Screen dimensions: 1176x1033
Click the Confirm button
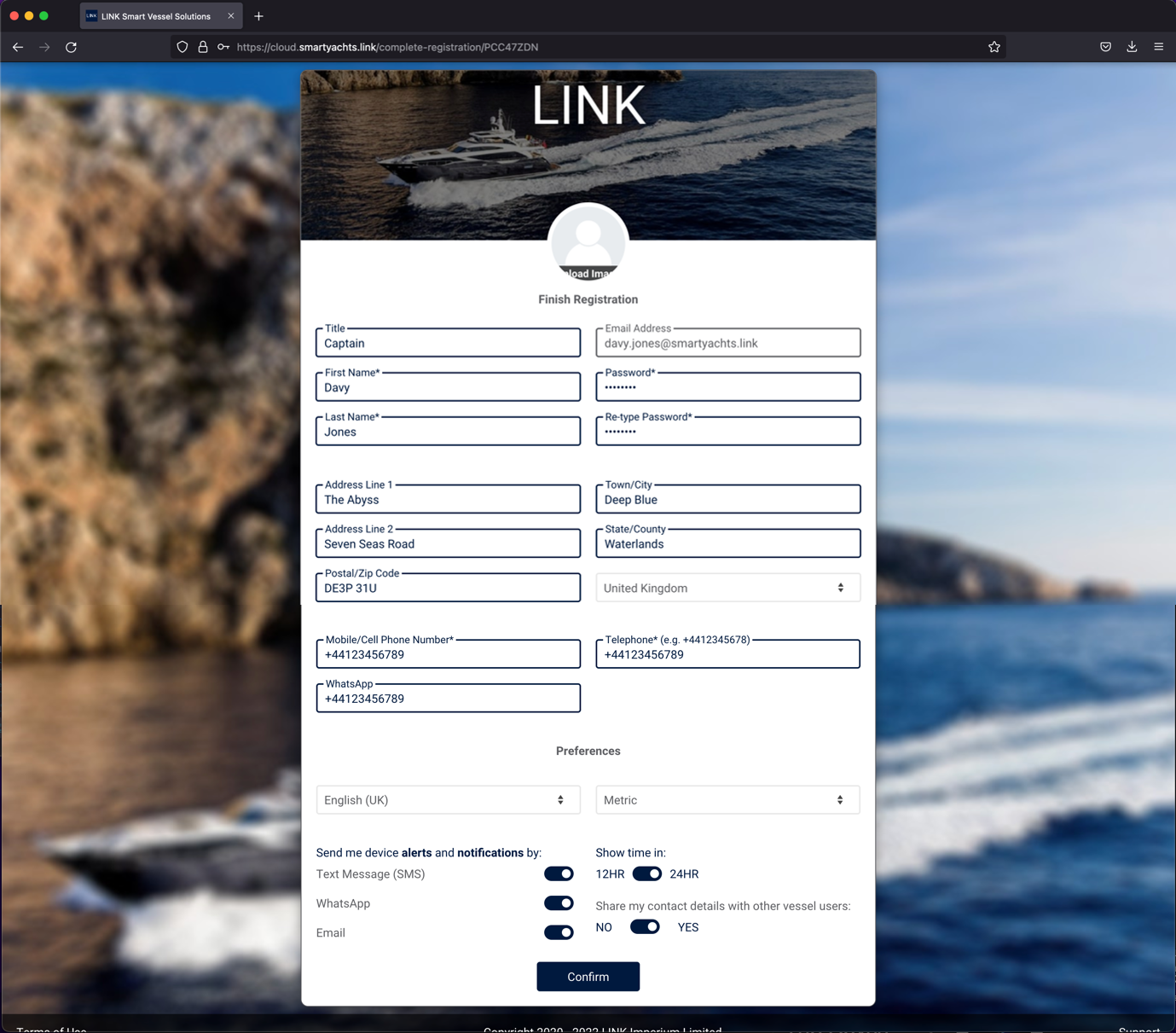tap(588, 977)
